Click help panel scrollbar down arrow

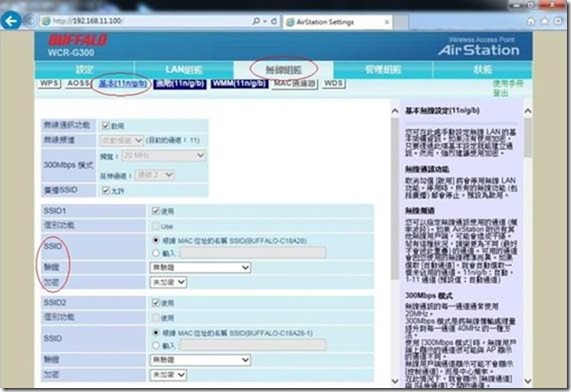click(x=528, y=381)
